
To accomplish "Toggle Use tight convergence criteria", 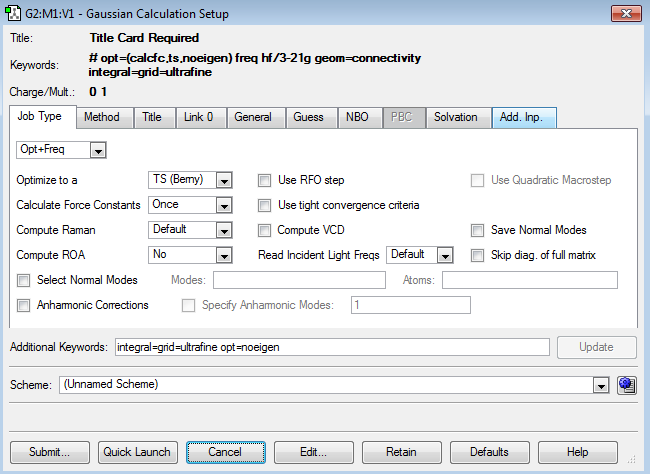I will pos(265,206).
